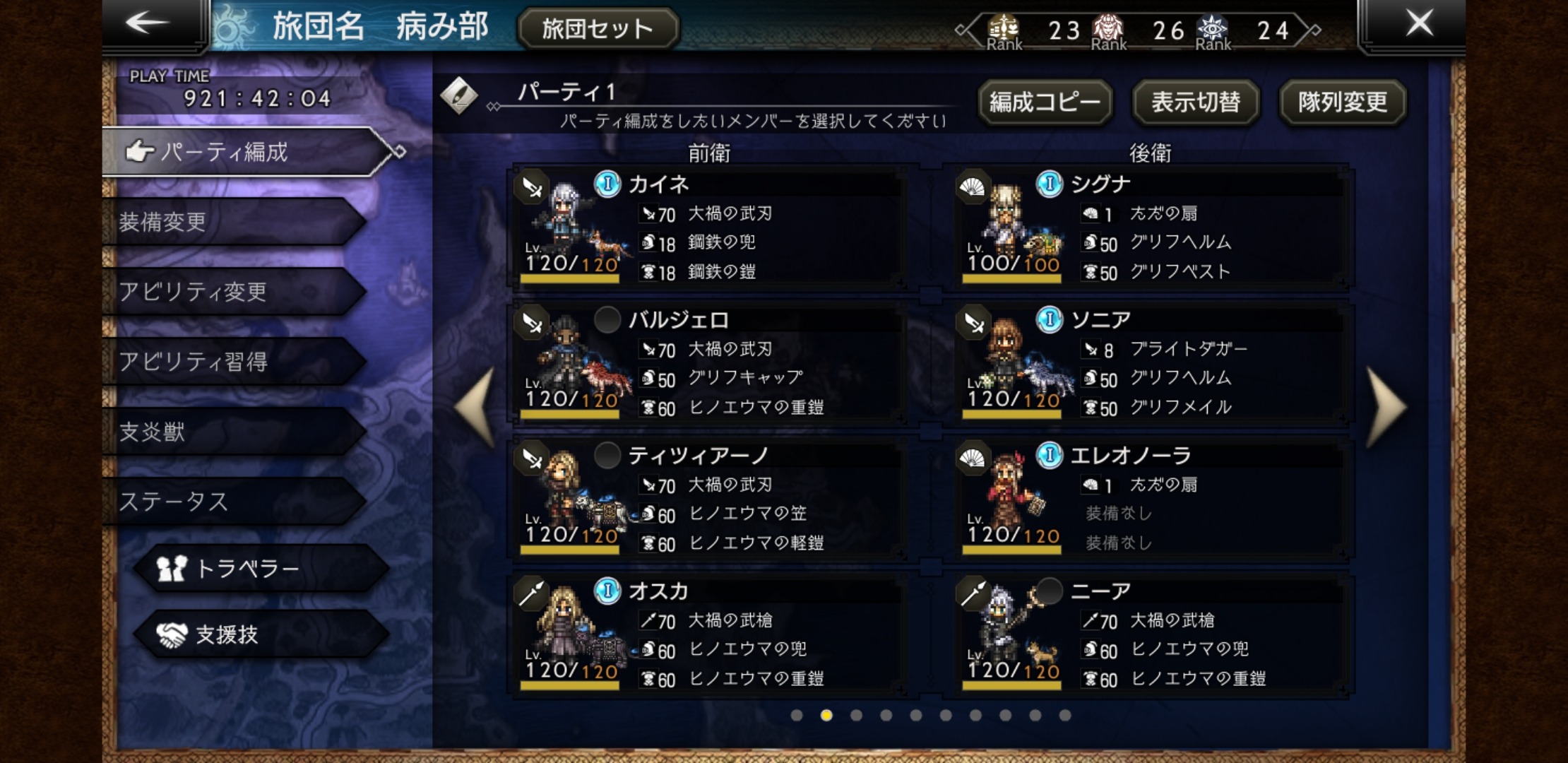The height and width of the screenshot is (763, 1568).
Task: Toggle the empty circle badge on ニーア
Action: pos(1050,591)
